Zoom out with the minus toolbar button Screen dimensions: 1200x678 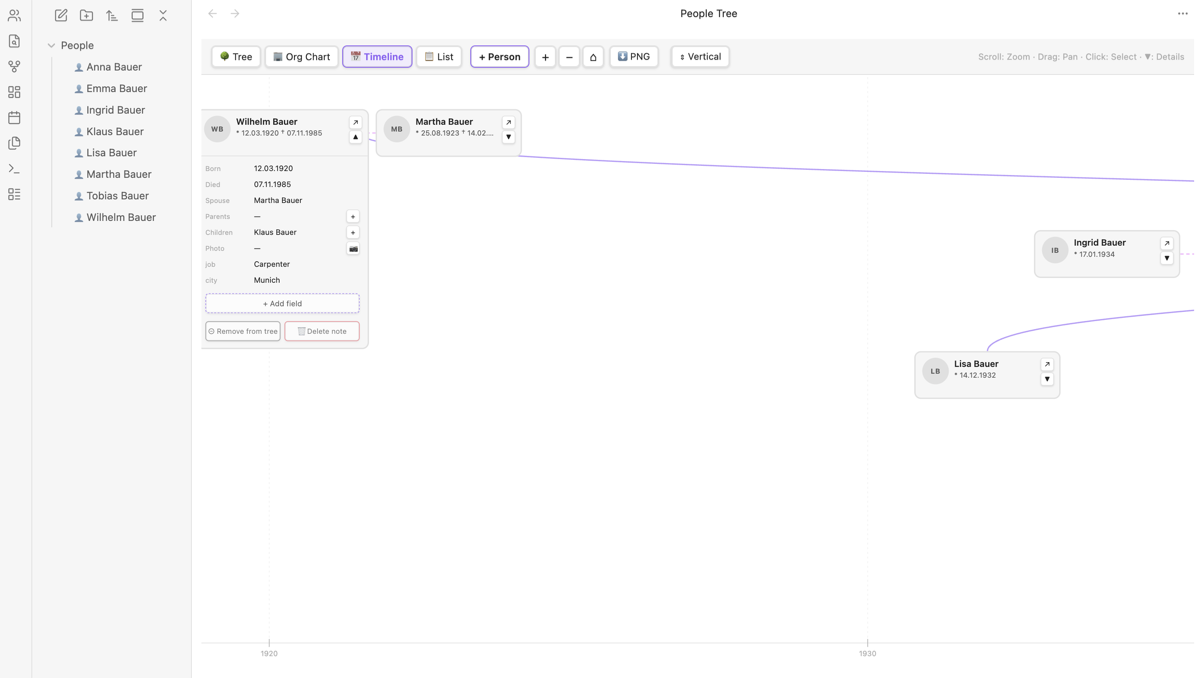point(569,57)
